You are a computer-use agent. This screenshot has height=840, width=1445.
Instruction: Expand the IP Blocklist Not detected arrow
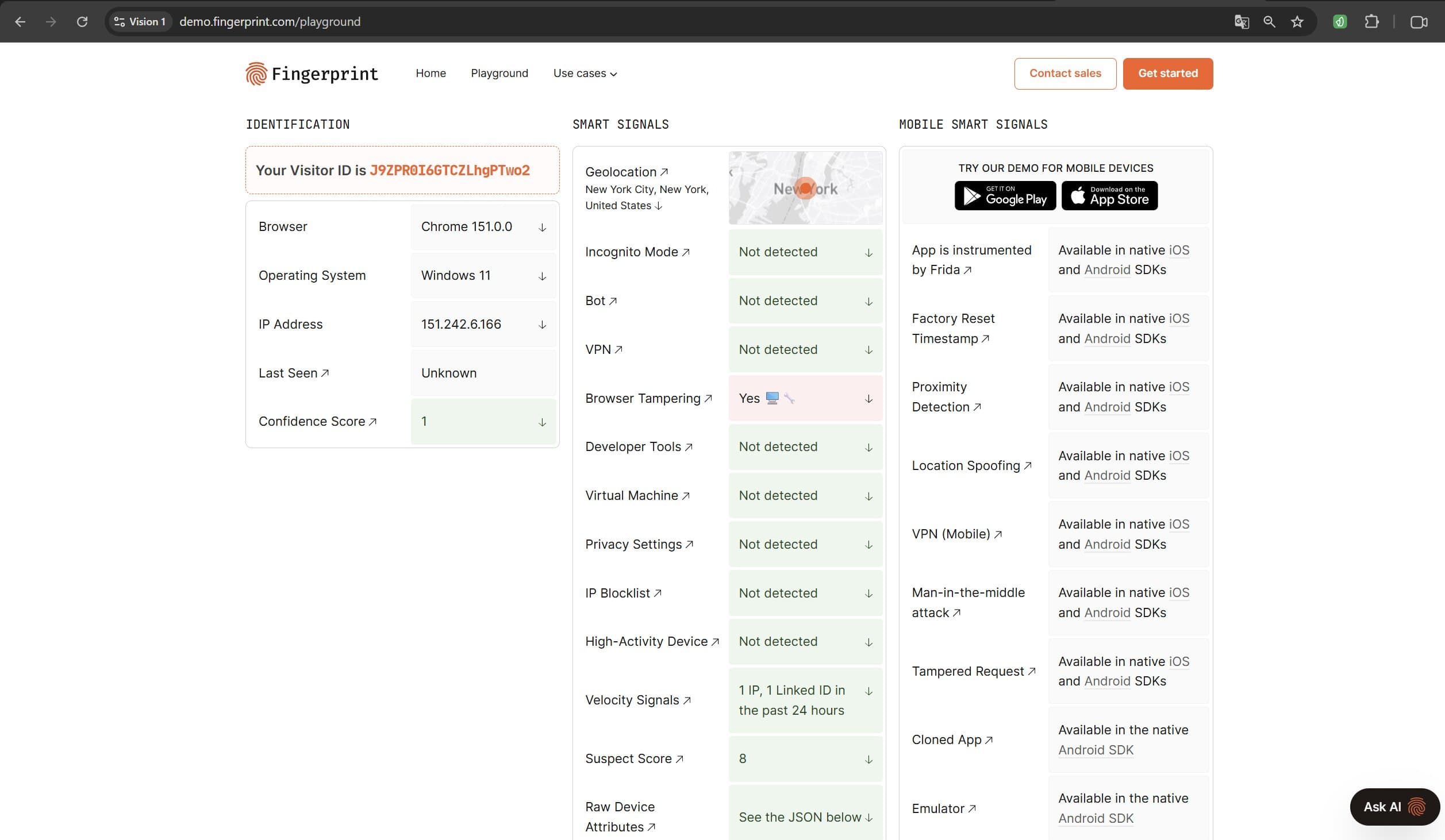868,594
